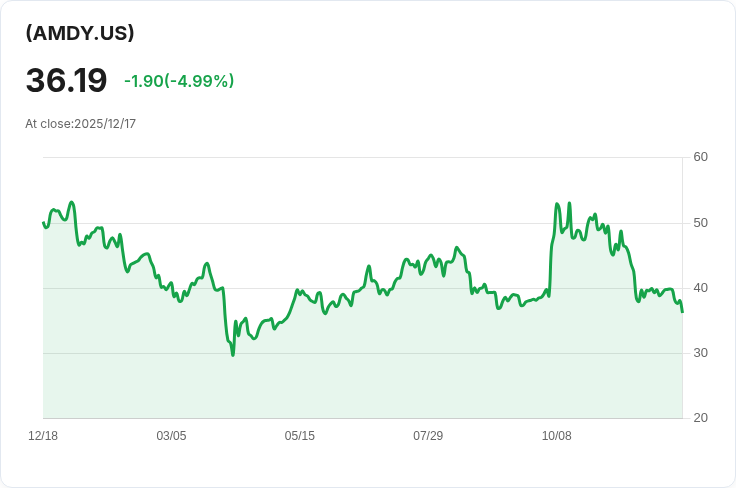
Task: Select the -1.90(-4.99%) price change text
Action: [x=179, y=81]
